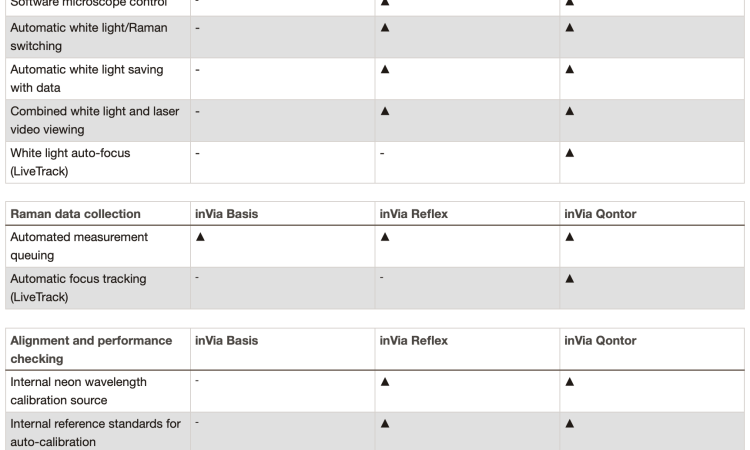Click triangle for inVia Reflex Internal neon wavelength source
750x450 pixels.
click(385, 382)
